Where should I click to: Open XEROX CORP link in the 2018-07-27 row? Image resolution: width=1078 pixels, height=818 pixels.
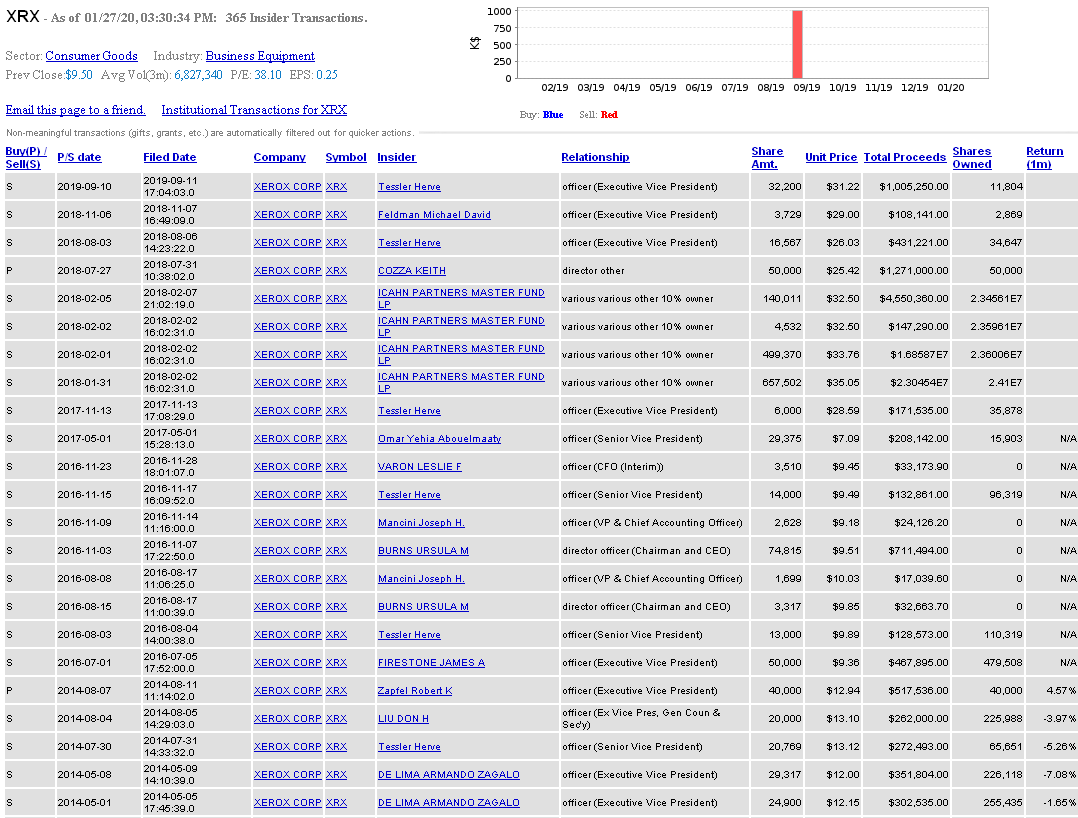pos(287,271)
